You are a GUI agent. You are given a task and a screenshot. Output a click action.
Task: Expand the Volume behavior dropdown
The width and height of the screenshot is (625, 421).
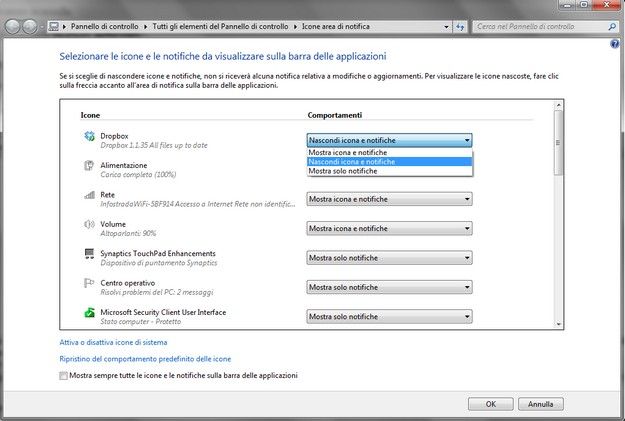point(389,228)
